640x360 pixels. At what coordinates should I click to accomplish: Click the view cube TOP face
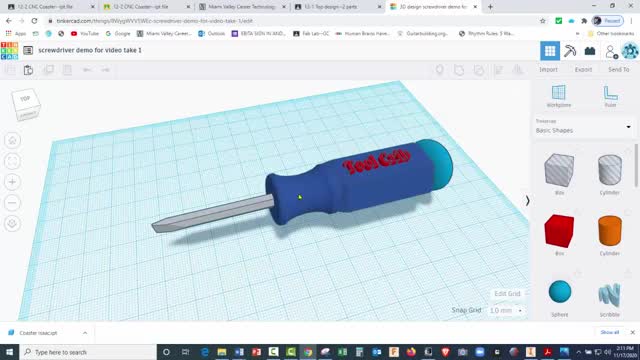click(x=25, y=99)
